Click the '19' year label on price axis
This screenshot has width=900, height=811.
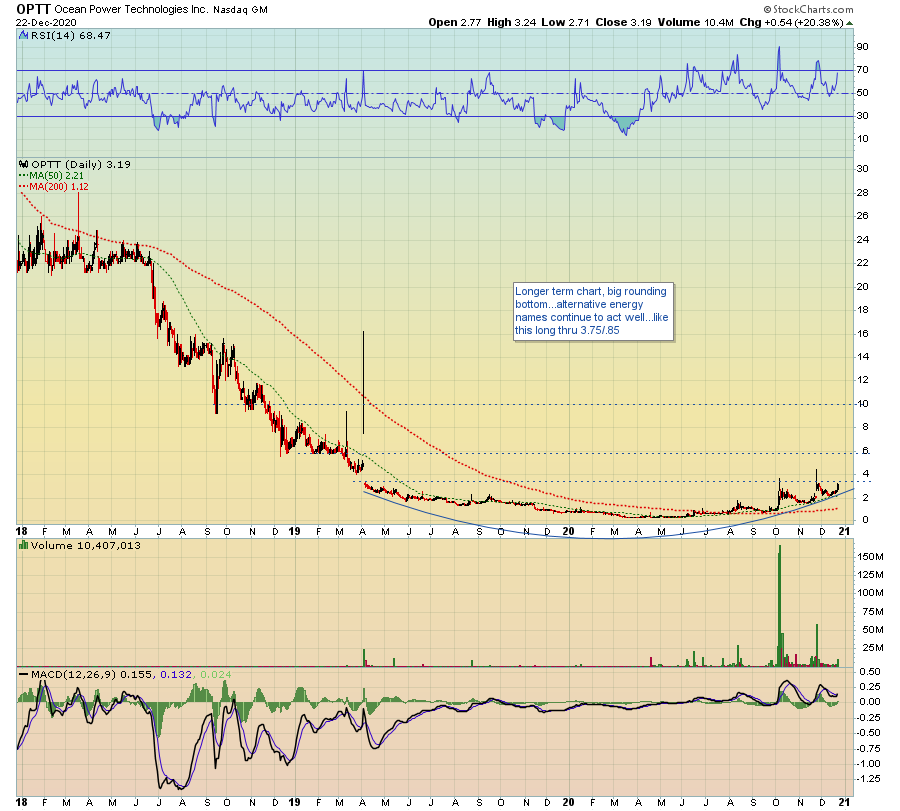(294, 531)
